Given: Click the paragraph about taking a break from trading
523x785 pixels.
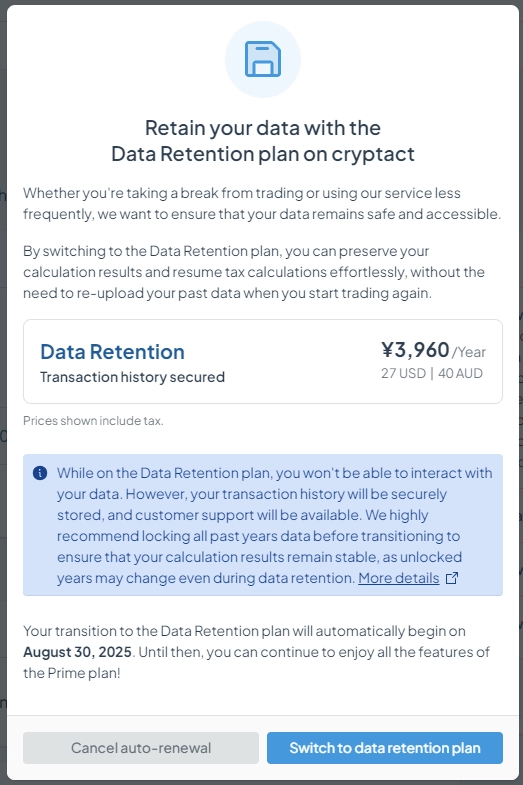Looking at the screenshot, I should click(262, 203).
